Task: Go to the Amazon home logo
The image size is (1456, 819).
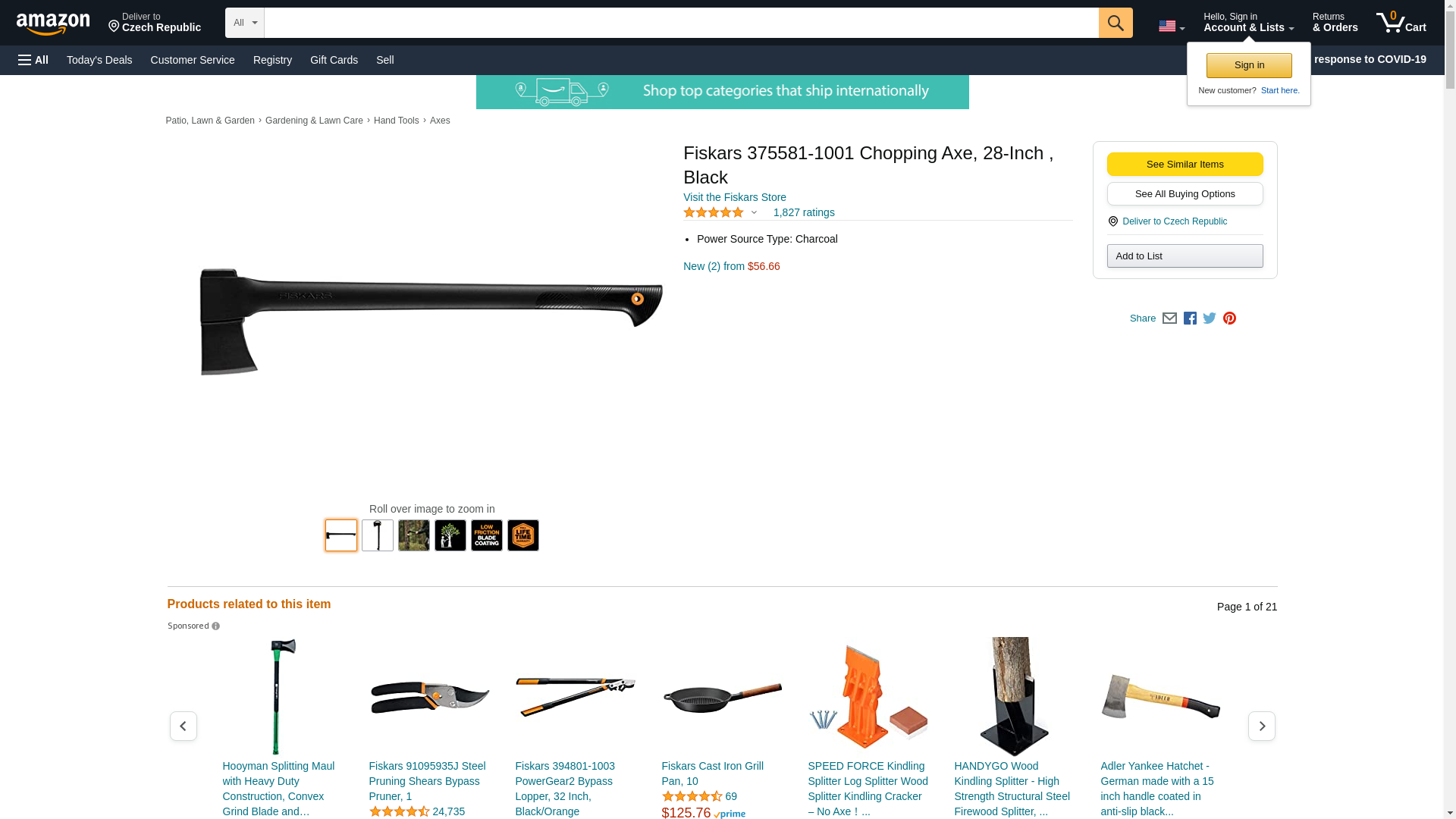Action: pyautogui.click(x=53, y=24)
